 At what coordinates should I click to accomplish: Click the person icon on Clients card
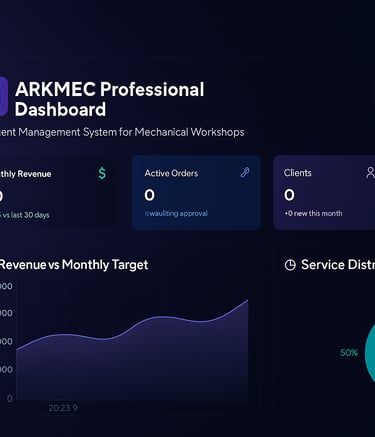click(370, 173)
